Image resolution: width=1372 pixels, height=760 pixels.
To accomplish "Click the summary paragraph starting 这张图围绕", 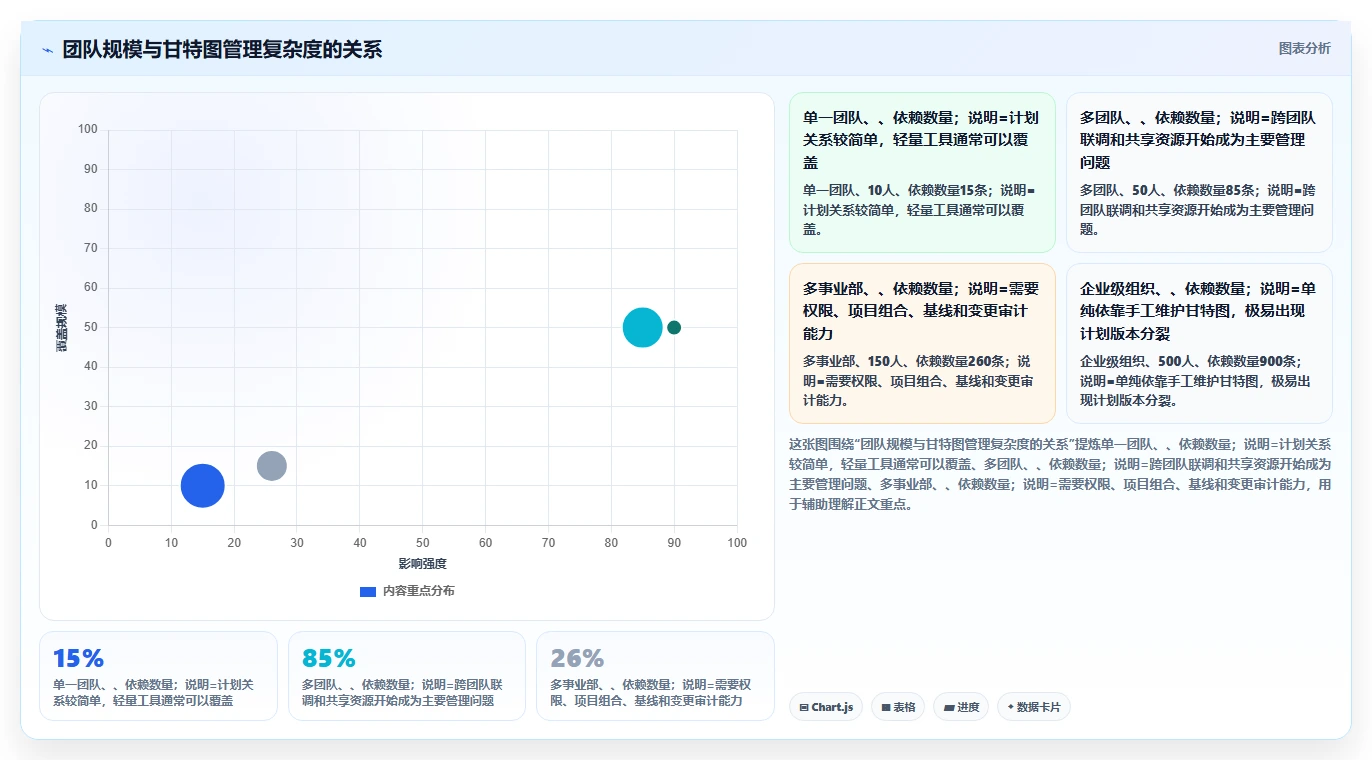I will point(1061,474).
